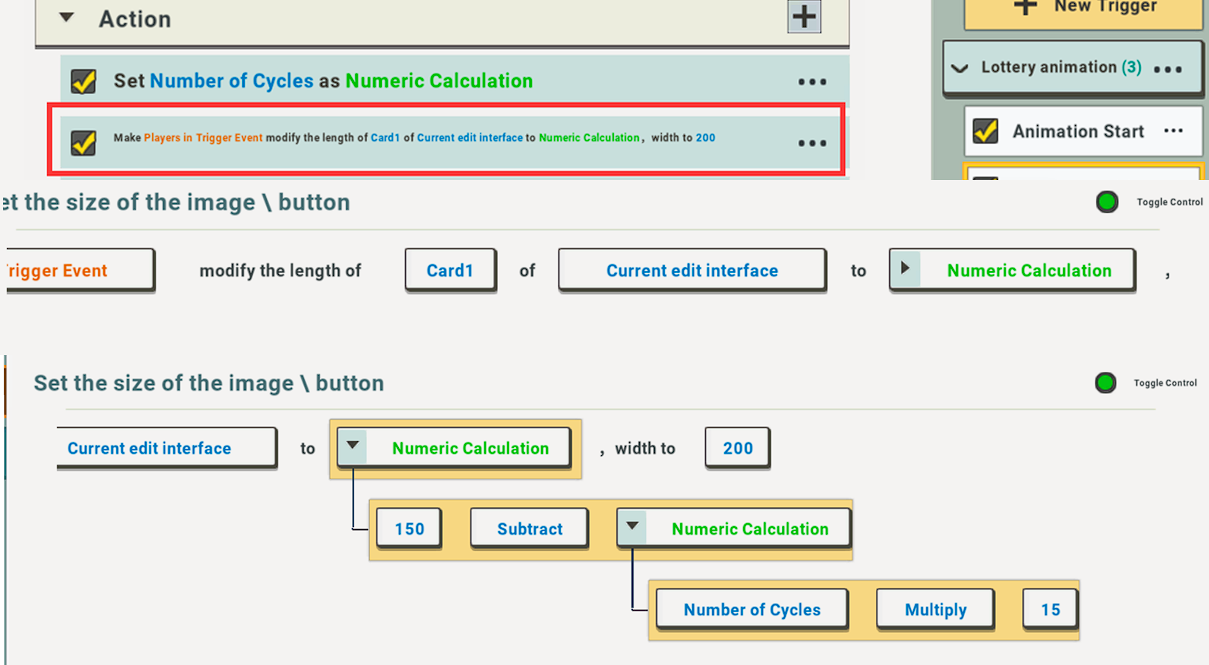The width and height of the screenshot is (1209, 665).
Task: Open options dots for the Card1 length action
Action: (812, 143)
